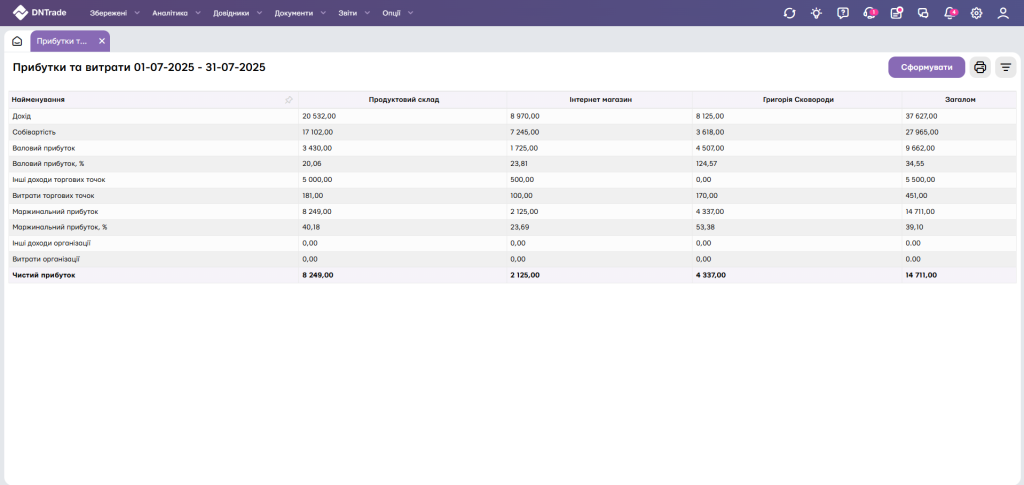1024x485 pixels.
Task: Click the refresh sync icon
Action: point(789,13)
